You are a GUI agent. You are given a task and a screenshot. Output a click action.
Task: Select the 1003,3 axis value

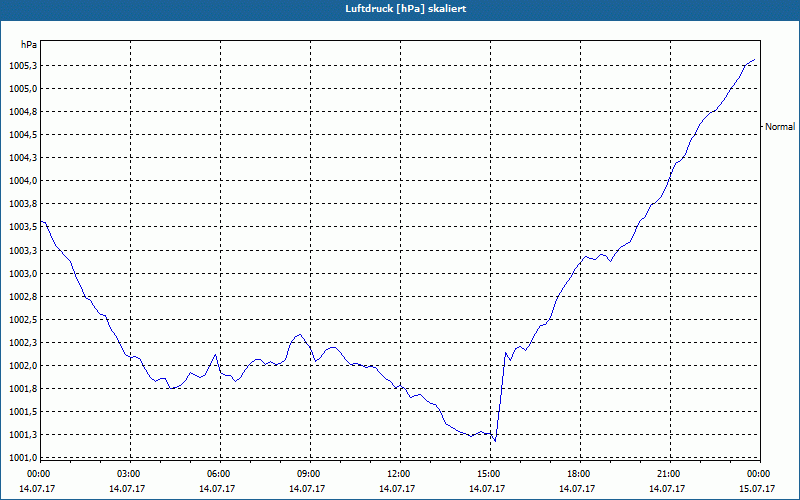23,251
